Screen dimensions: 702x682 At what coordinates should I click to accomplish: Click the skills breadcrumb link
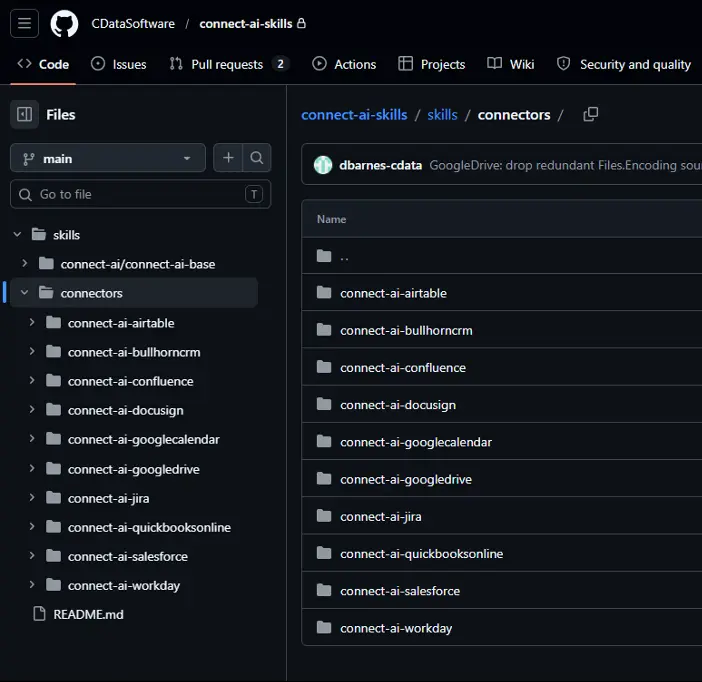pos(442,115)
